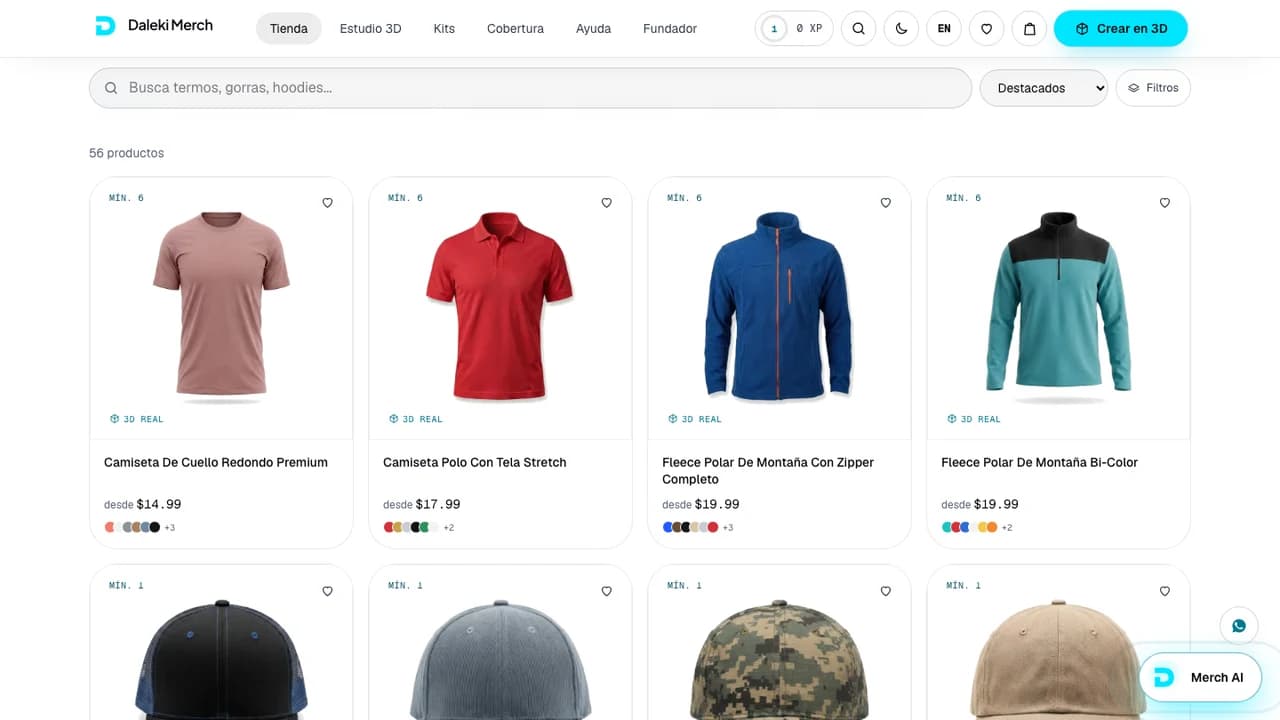The width and height of the screenshot is (1280, 720).
Task: Open the Kits nav item
Action: pyautogui.click(x=444, y=29)
